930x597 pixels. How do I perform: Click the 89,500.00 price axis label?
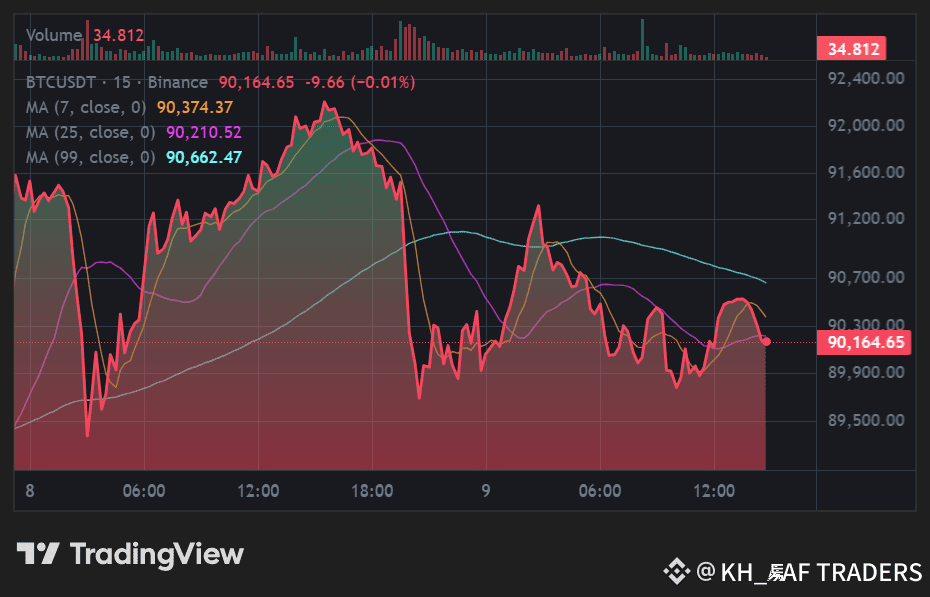click(866, 420)
